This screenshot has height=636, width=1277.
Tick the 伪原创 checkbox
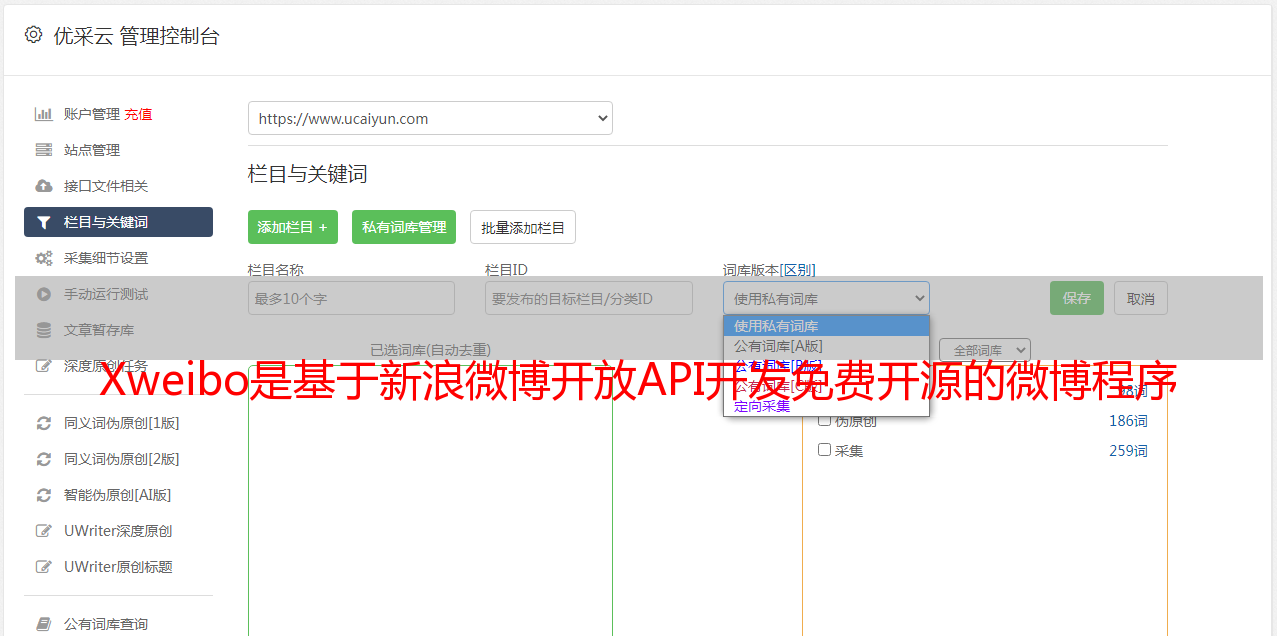[825, 421]
